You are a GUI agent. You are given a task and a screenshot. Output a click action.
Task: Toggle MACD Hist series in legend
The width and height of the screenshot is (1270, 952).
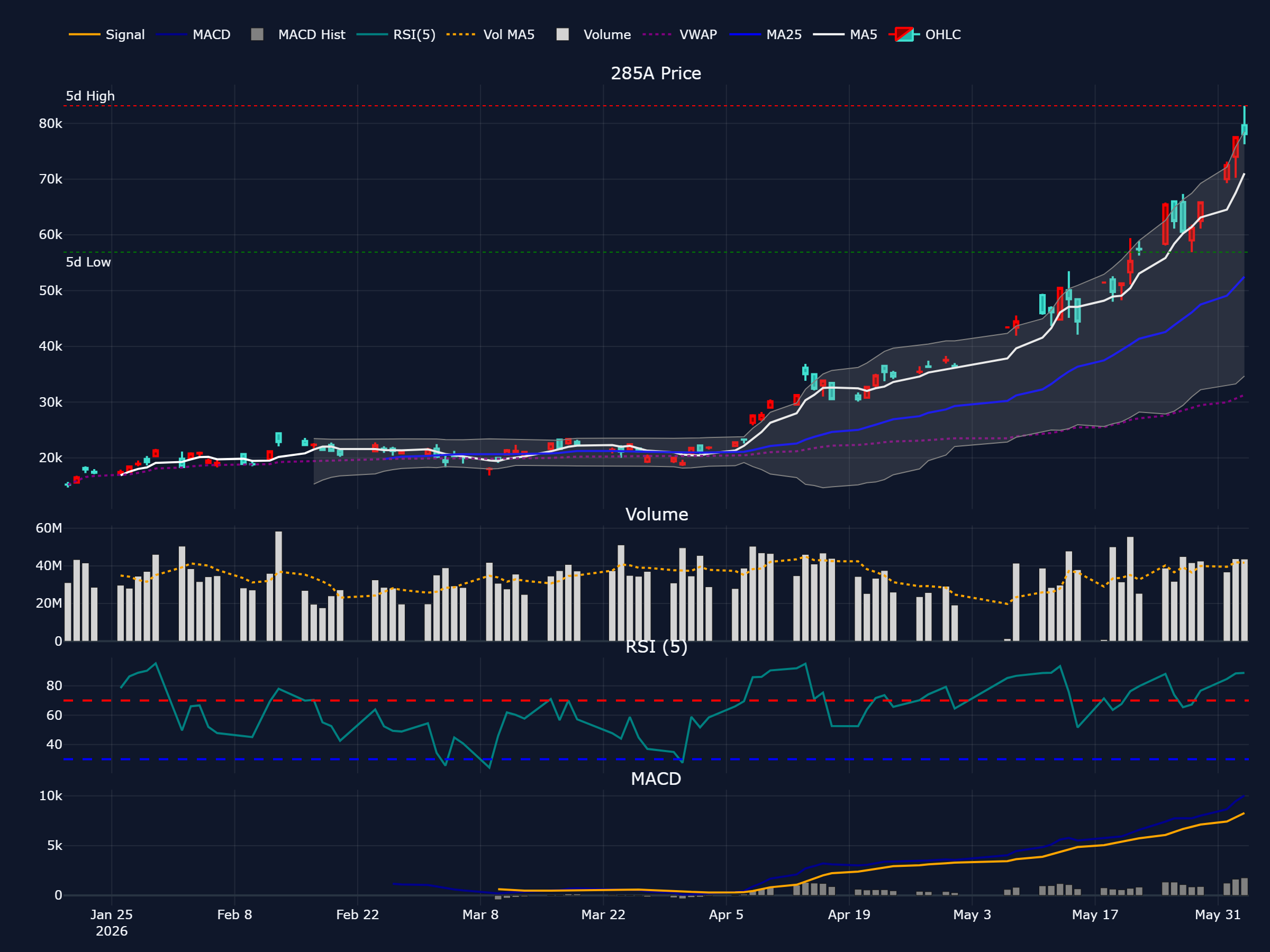tap(298, 34)
